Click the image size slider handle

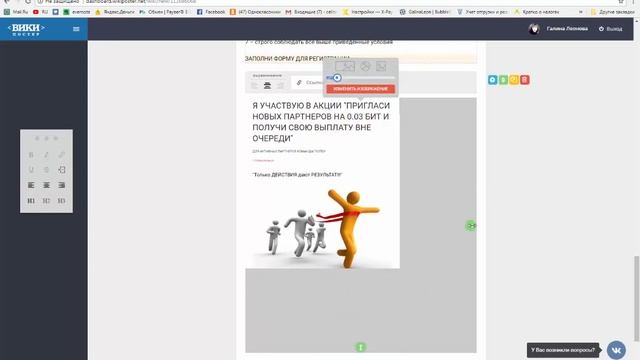tap(337, 78)
